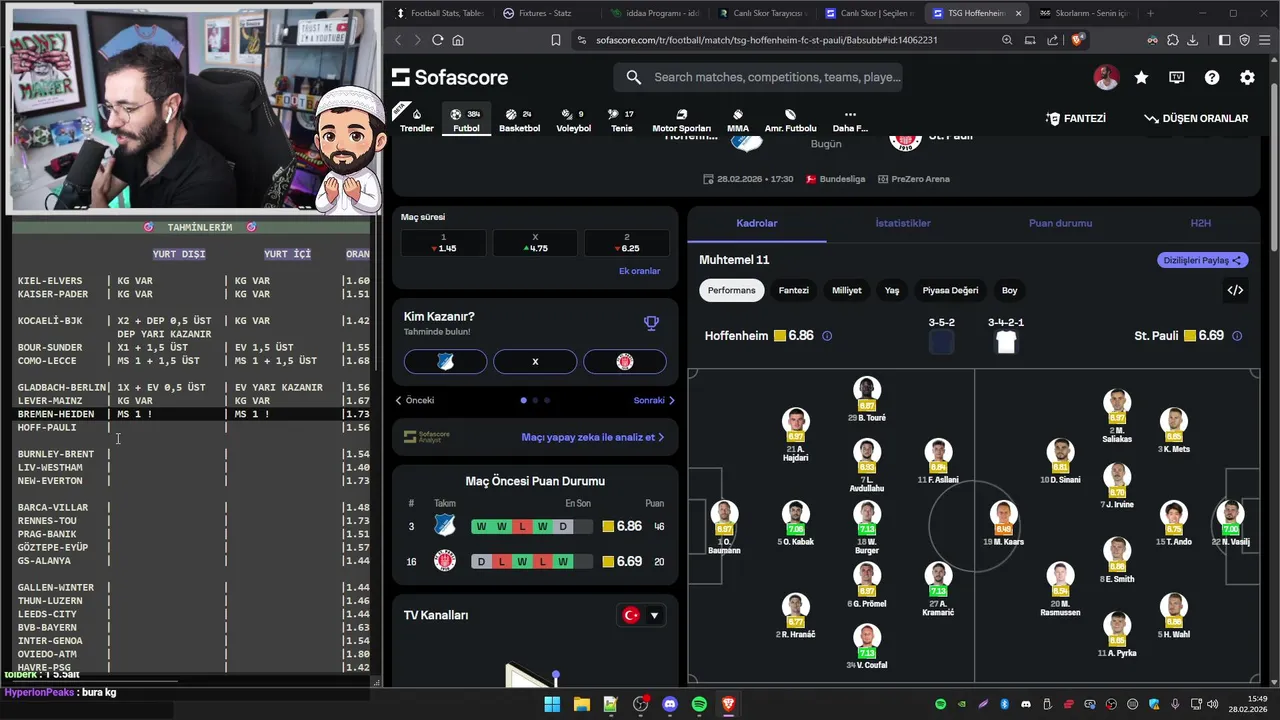Viewport: 1280px width, 720px height.
Task: Reload the browser page
Action: pos(437,40)
